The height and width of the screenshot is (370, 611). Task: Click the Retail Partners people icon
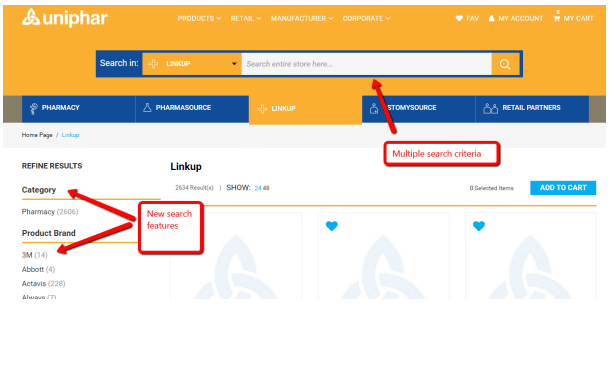(x=491, y=108)
